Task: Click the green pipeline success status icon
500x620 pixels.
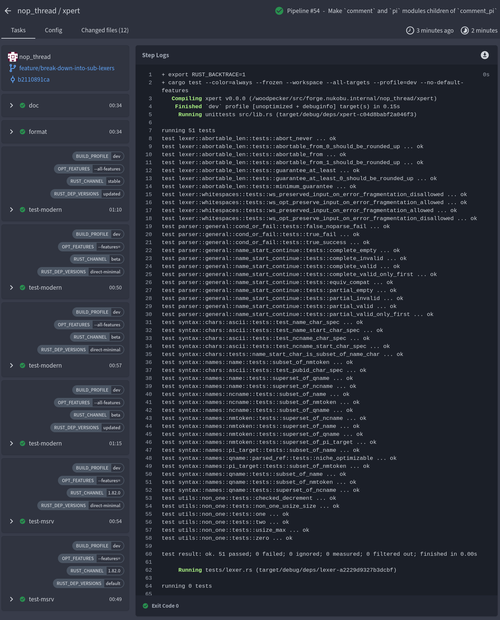Action: point(279,11)
